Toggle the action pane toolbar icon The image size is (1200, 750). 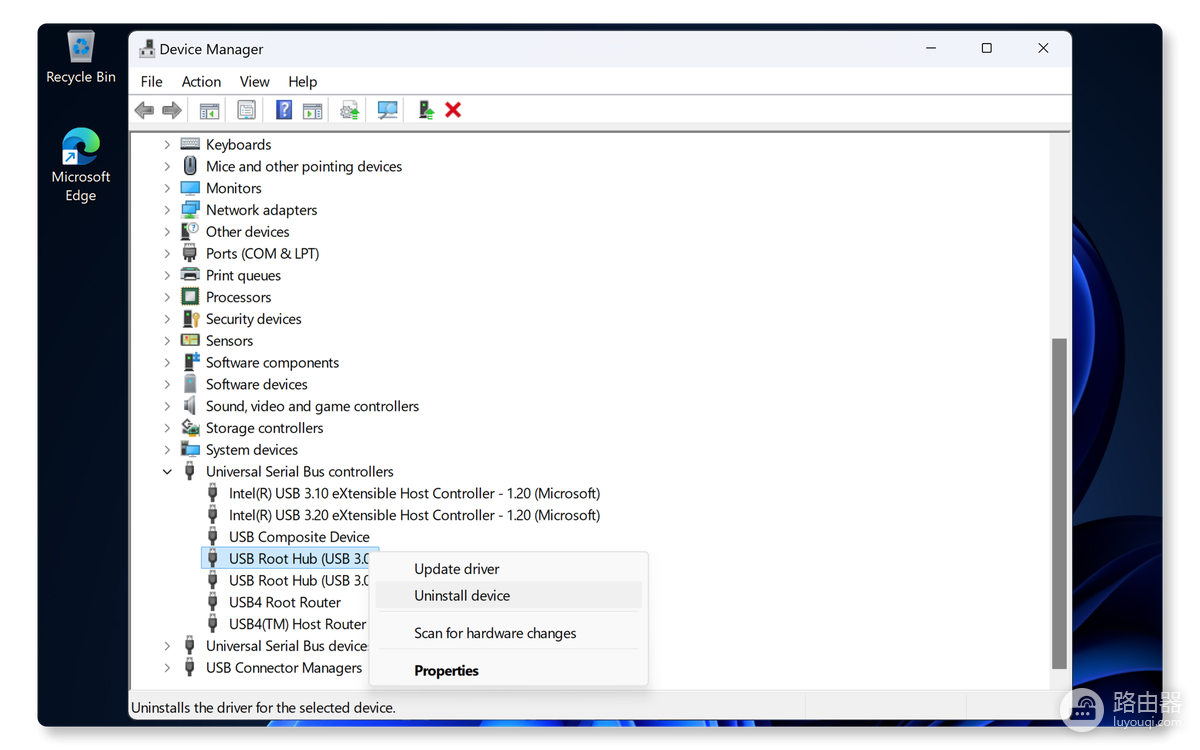click(x=313, y=110)
